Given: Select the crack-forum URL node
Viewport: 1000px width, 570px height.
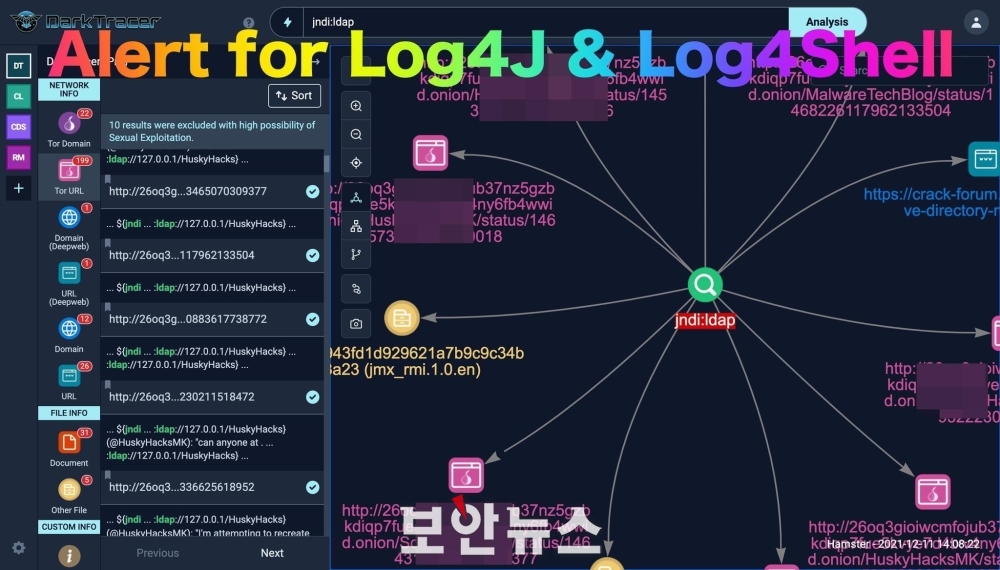Looking at the screenshot, I should (984, 159).
